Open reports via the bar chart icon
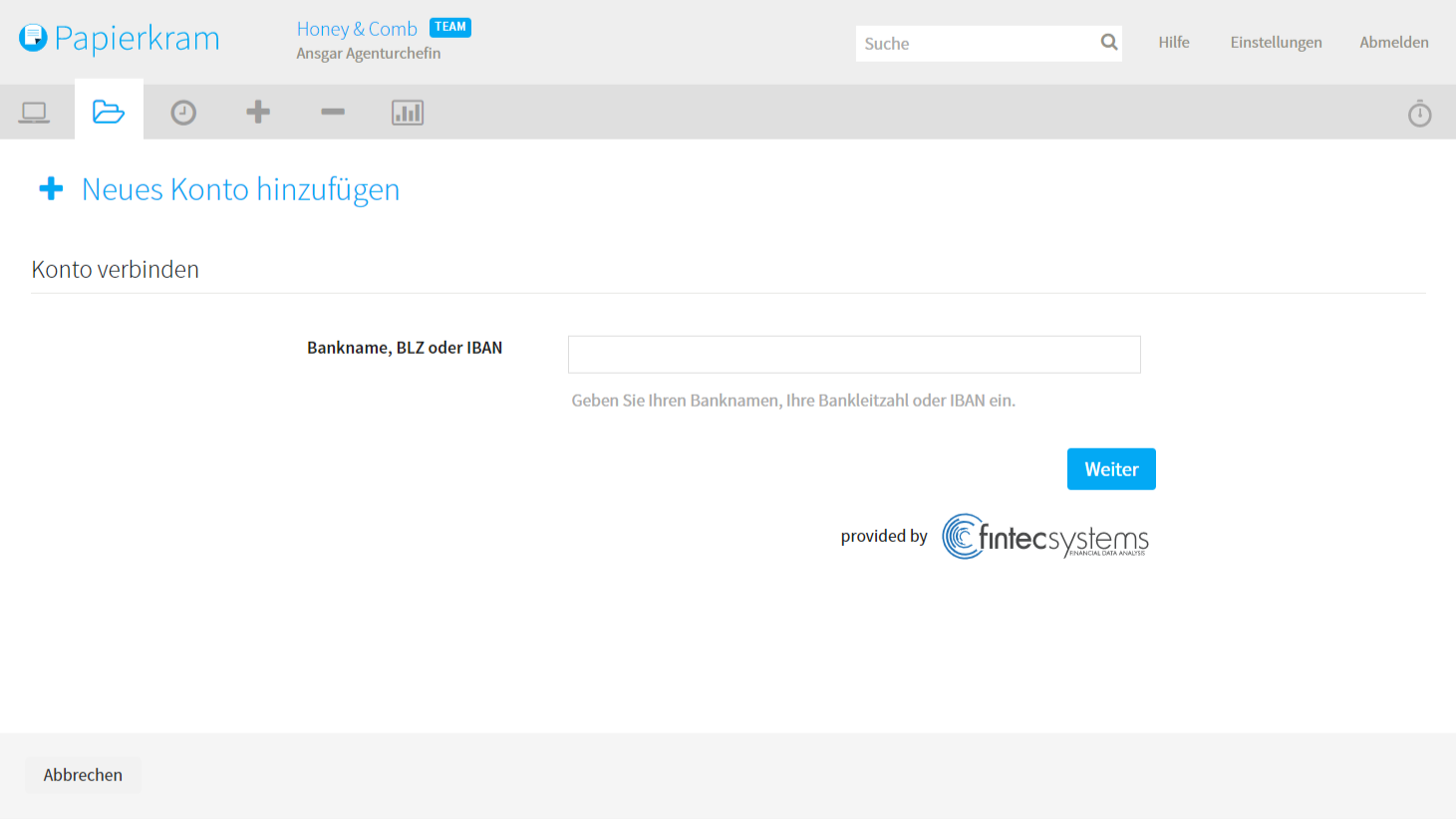Viewport: 1456px width, 819px height. pyautogui.click(x=408, y=113)
